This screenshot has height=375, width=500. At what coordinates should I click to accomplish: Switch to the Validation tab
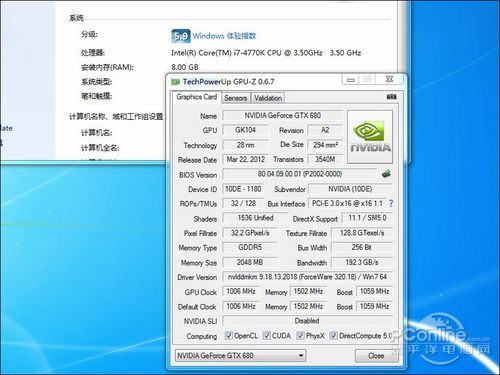click(x=268, y=98)
